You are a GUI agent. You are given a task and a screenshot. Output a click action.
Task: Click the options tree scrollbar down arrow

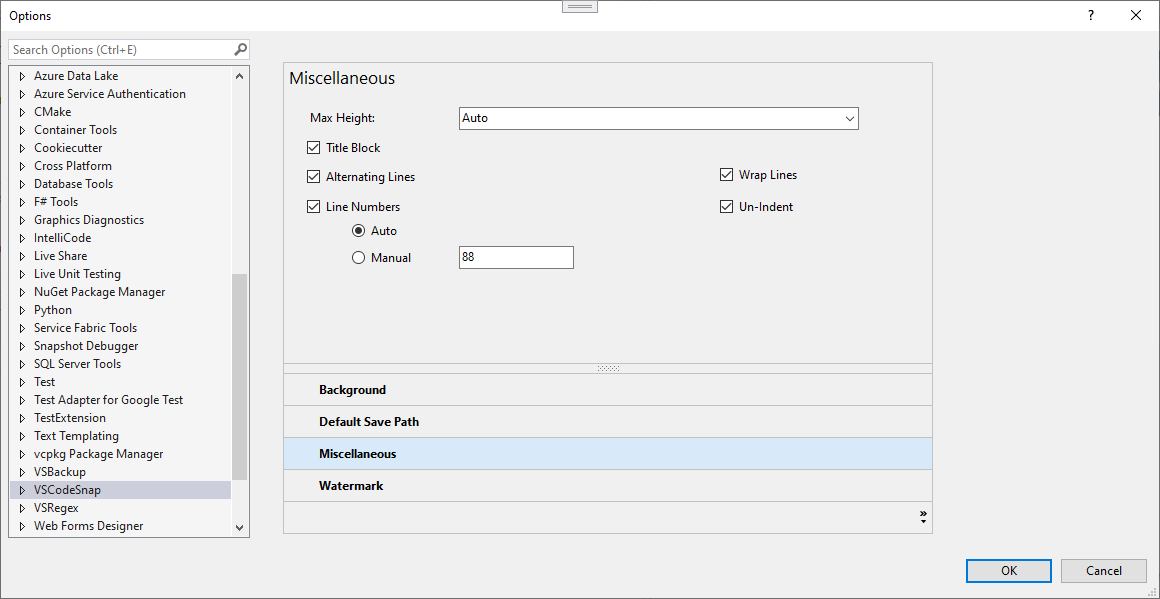[x=239, y=527]
